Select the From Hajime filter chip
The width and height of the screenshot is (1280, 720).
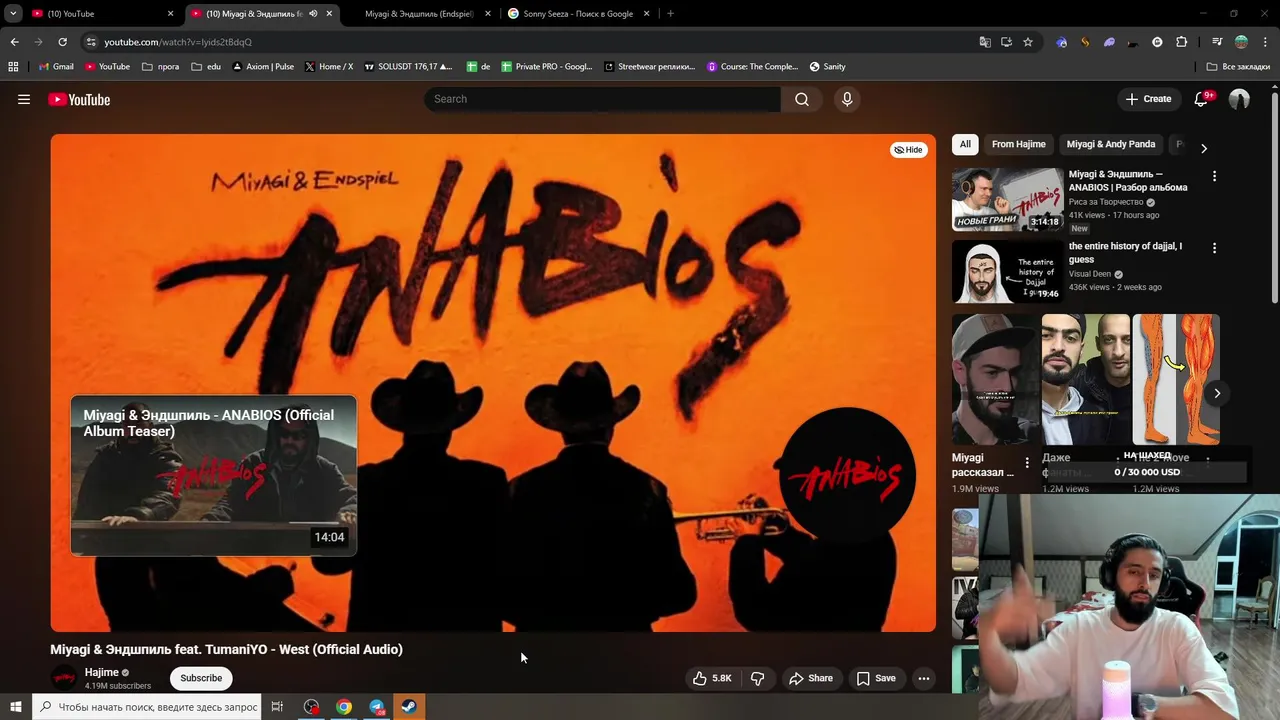pyautogui.click(x=1018, y=144)
